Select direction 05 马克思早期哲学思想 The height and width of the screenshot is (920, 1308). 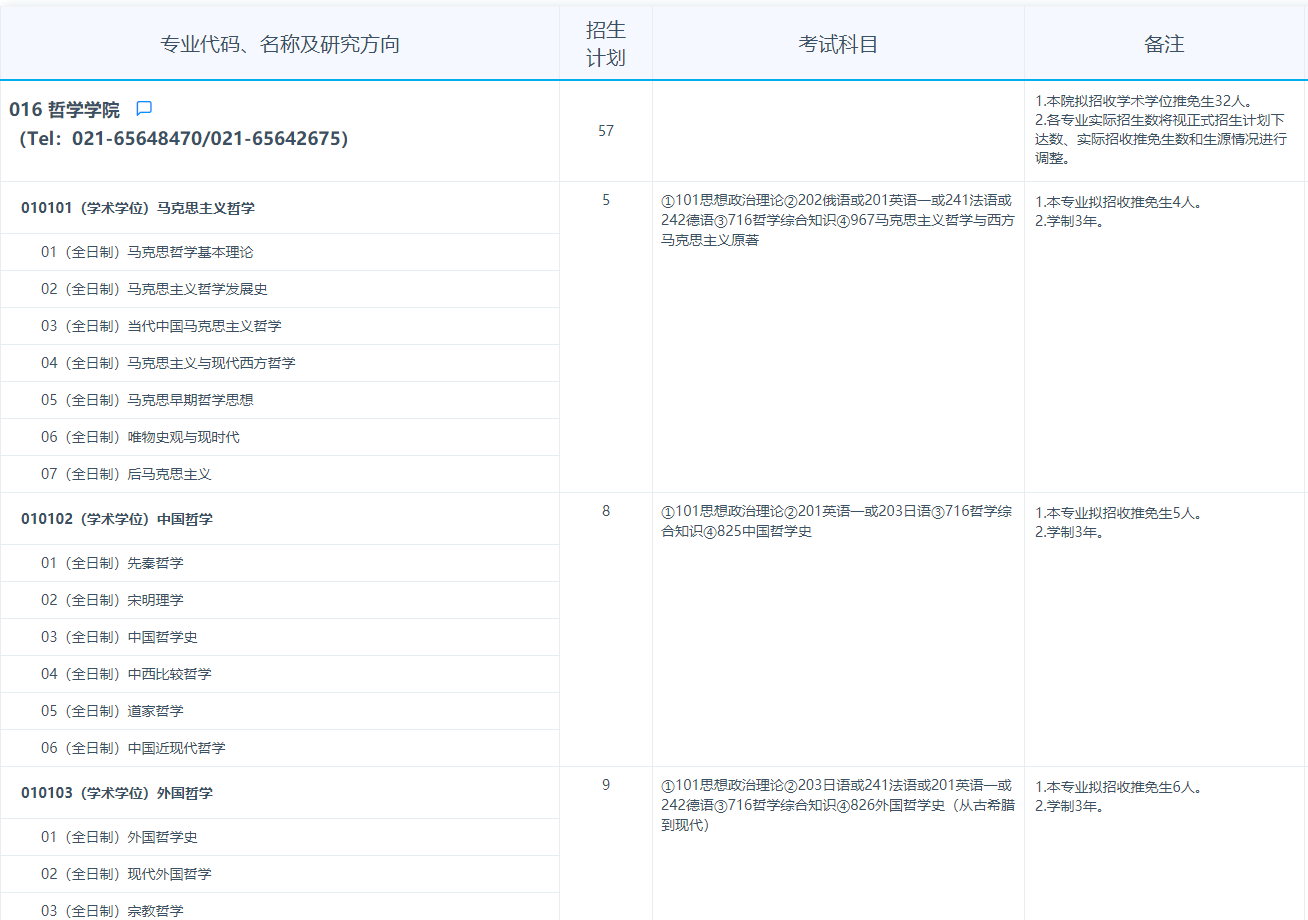point(147,400)
